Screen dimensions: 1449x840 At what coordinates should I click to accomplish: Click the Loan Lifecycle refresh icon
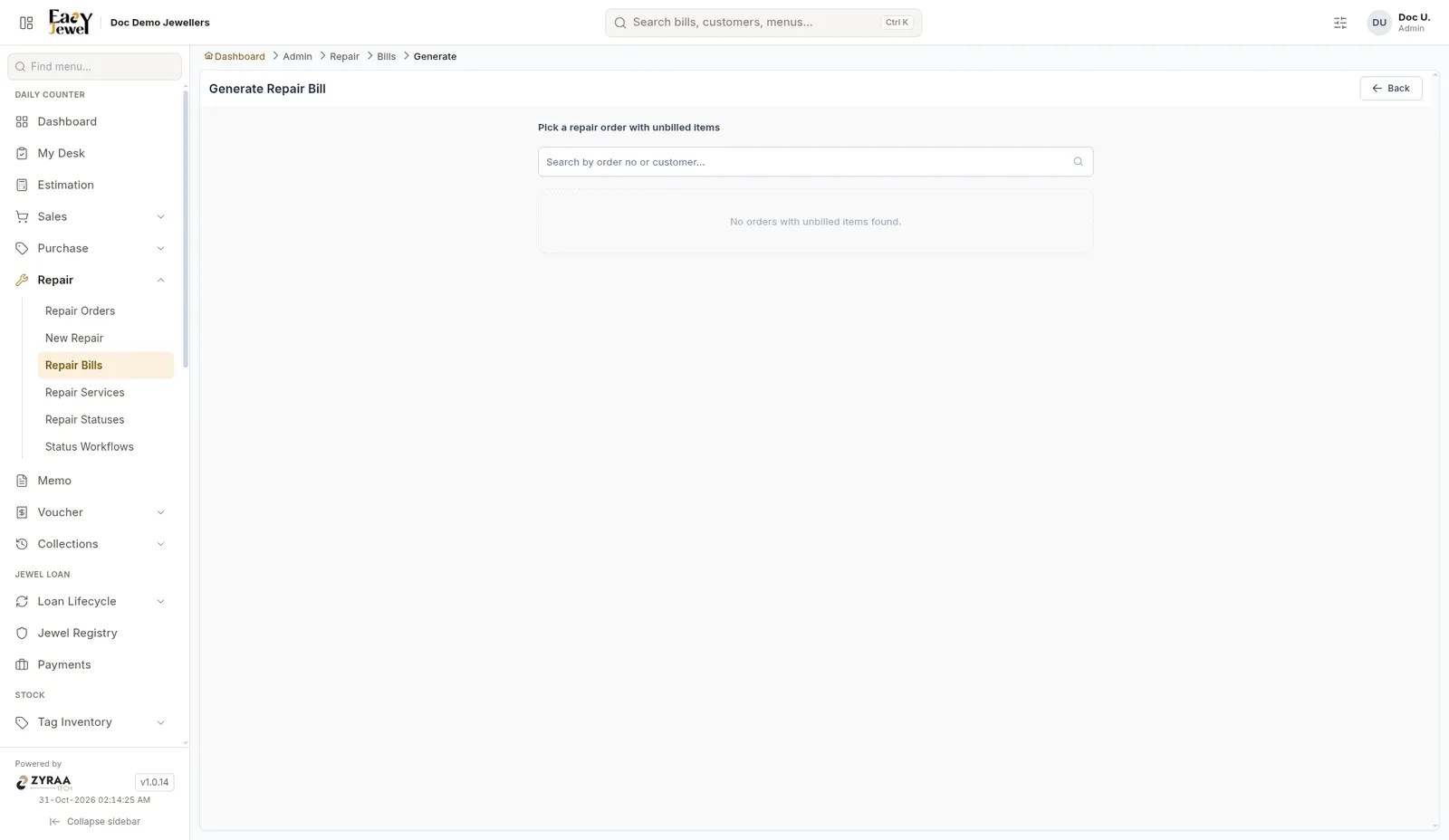coord(22,601)
